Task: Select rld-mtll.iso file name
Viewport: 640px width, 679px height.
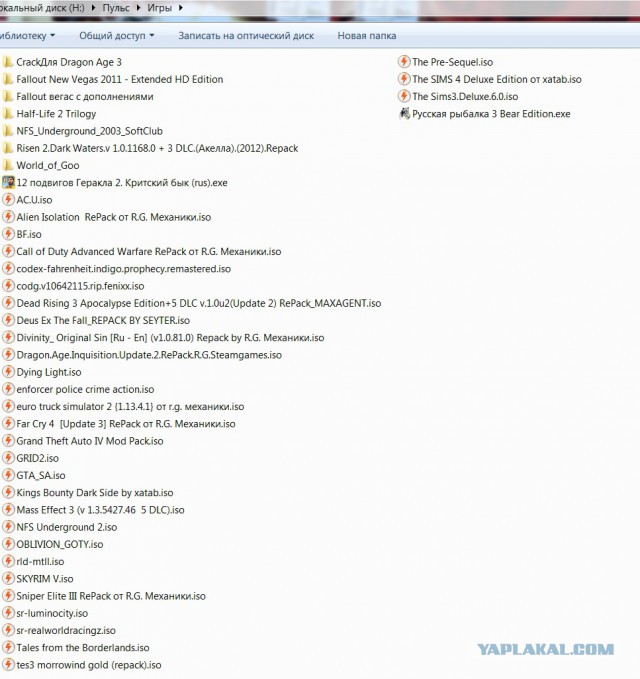Action: pyautogui.click(x=40, y=562)
